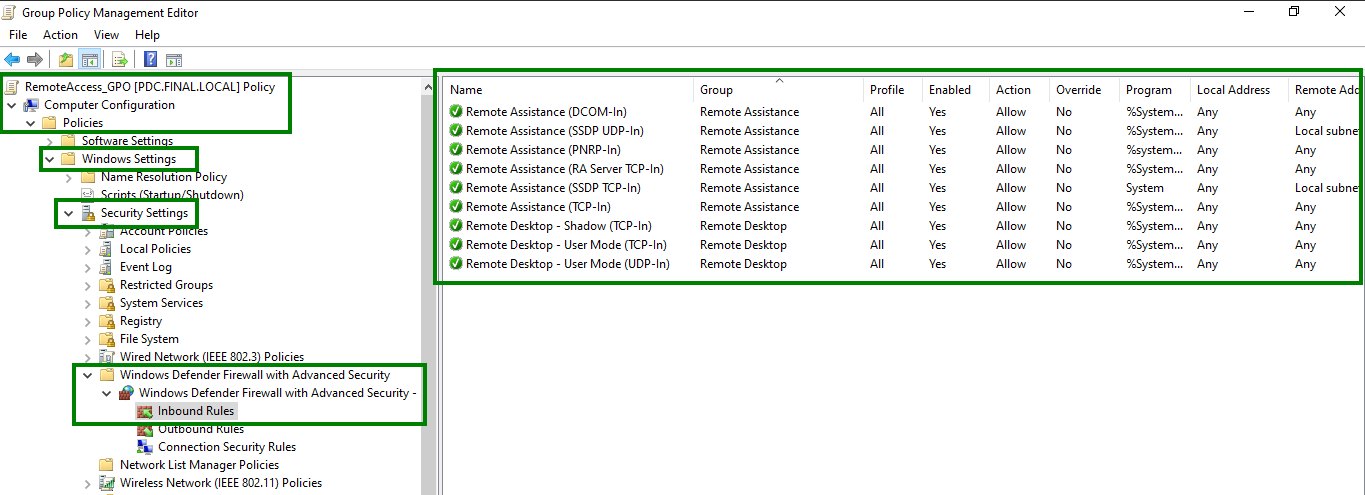1365x495 pixels.
Task: Sort rules by the Name column header
Action: pos(568,90)
